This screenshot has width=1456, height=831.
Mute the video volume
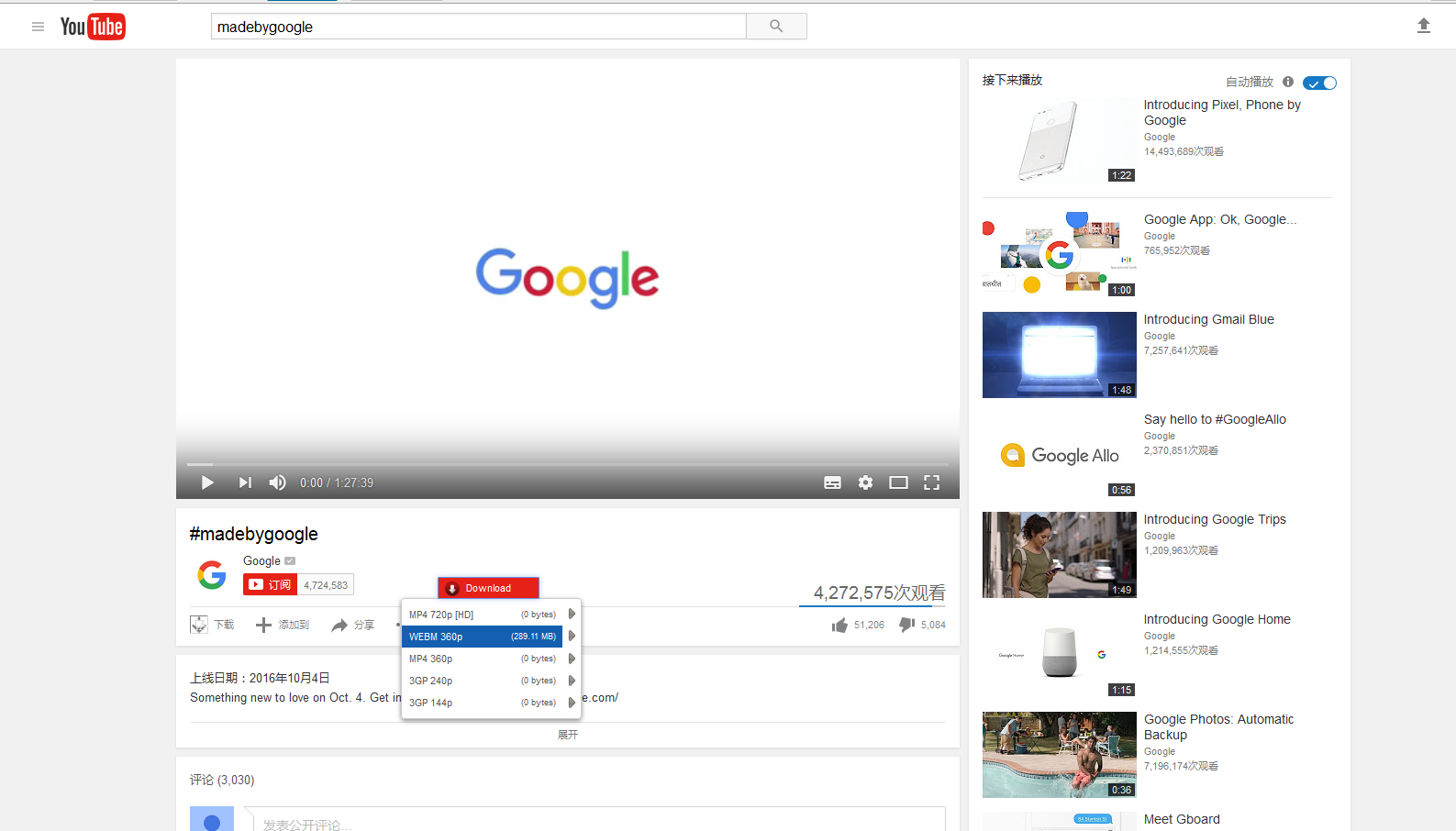click(x=277, y=482)
